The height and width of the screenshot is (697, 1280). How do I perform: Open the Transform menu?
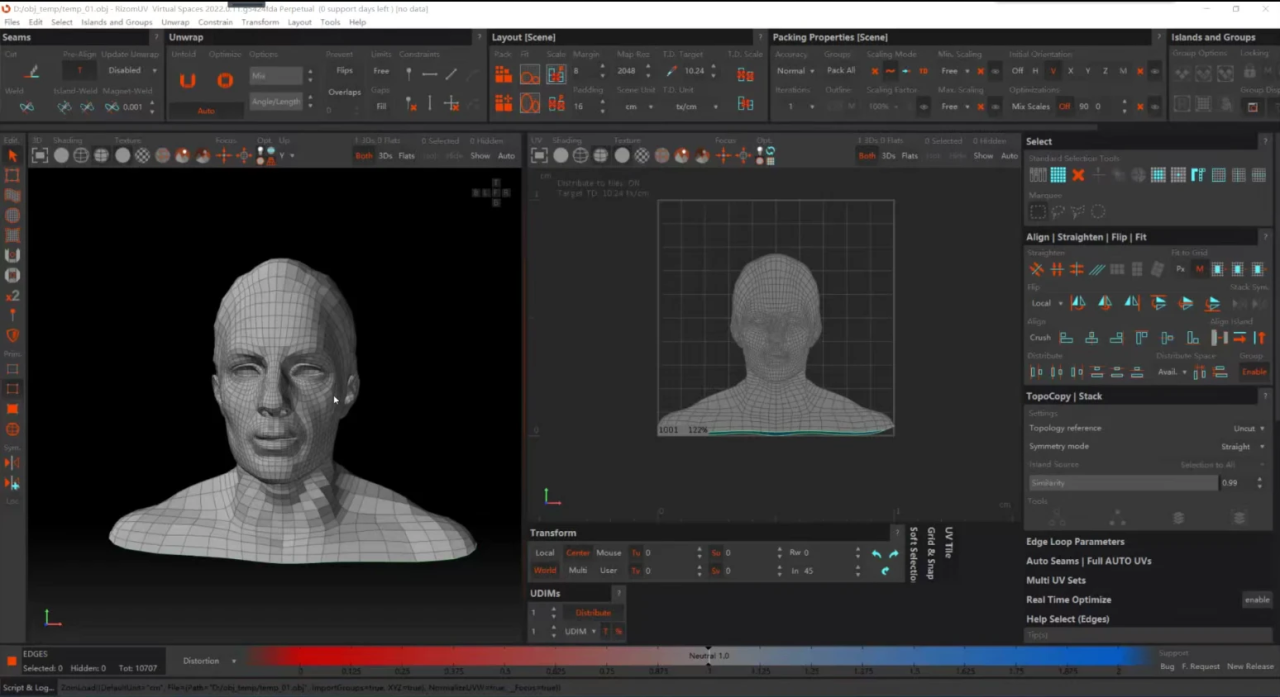[260, 22]
